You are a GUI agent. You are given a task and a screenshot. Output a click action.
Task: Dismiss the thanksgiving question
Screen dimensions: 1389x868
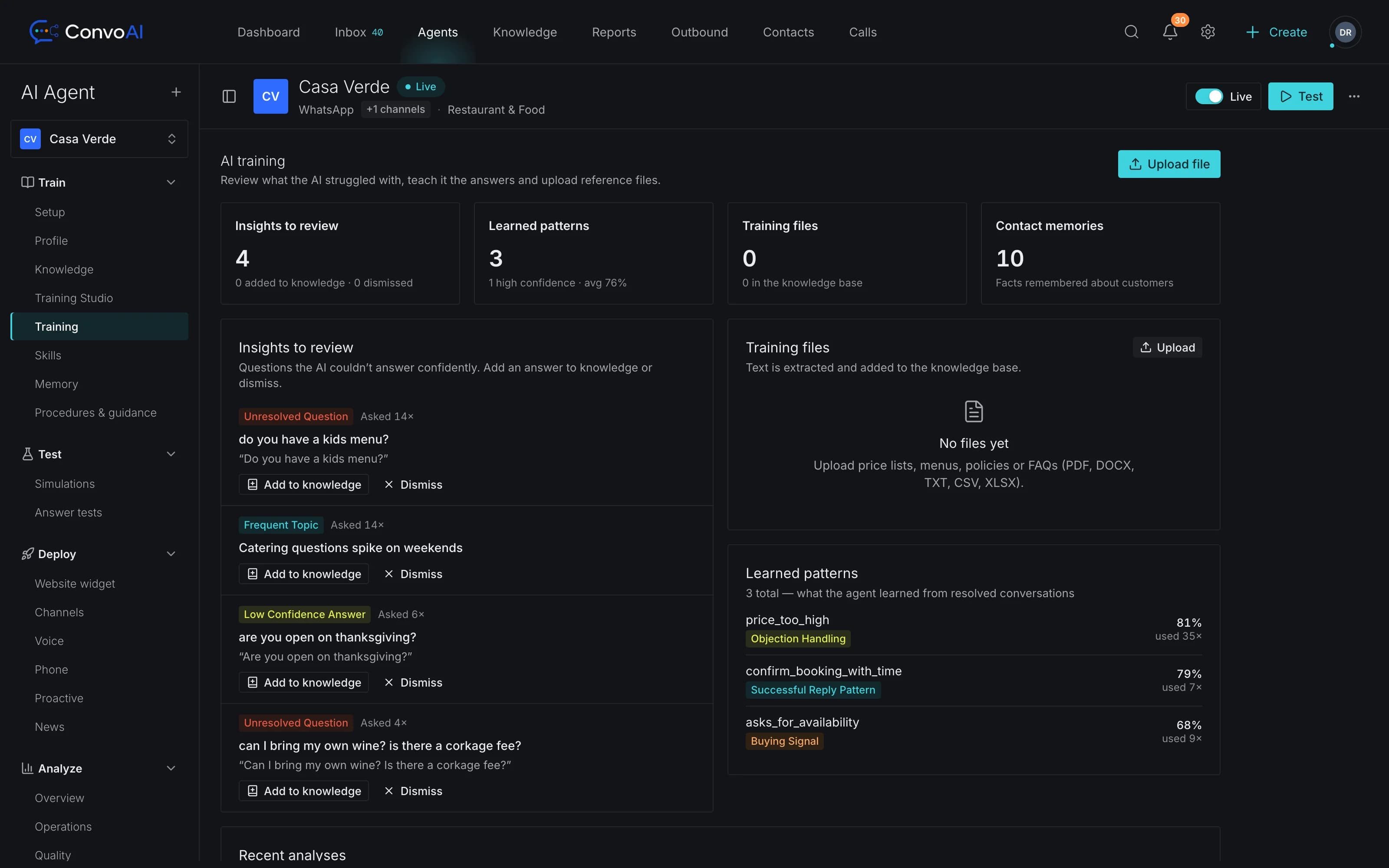point(413,682)
